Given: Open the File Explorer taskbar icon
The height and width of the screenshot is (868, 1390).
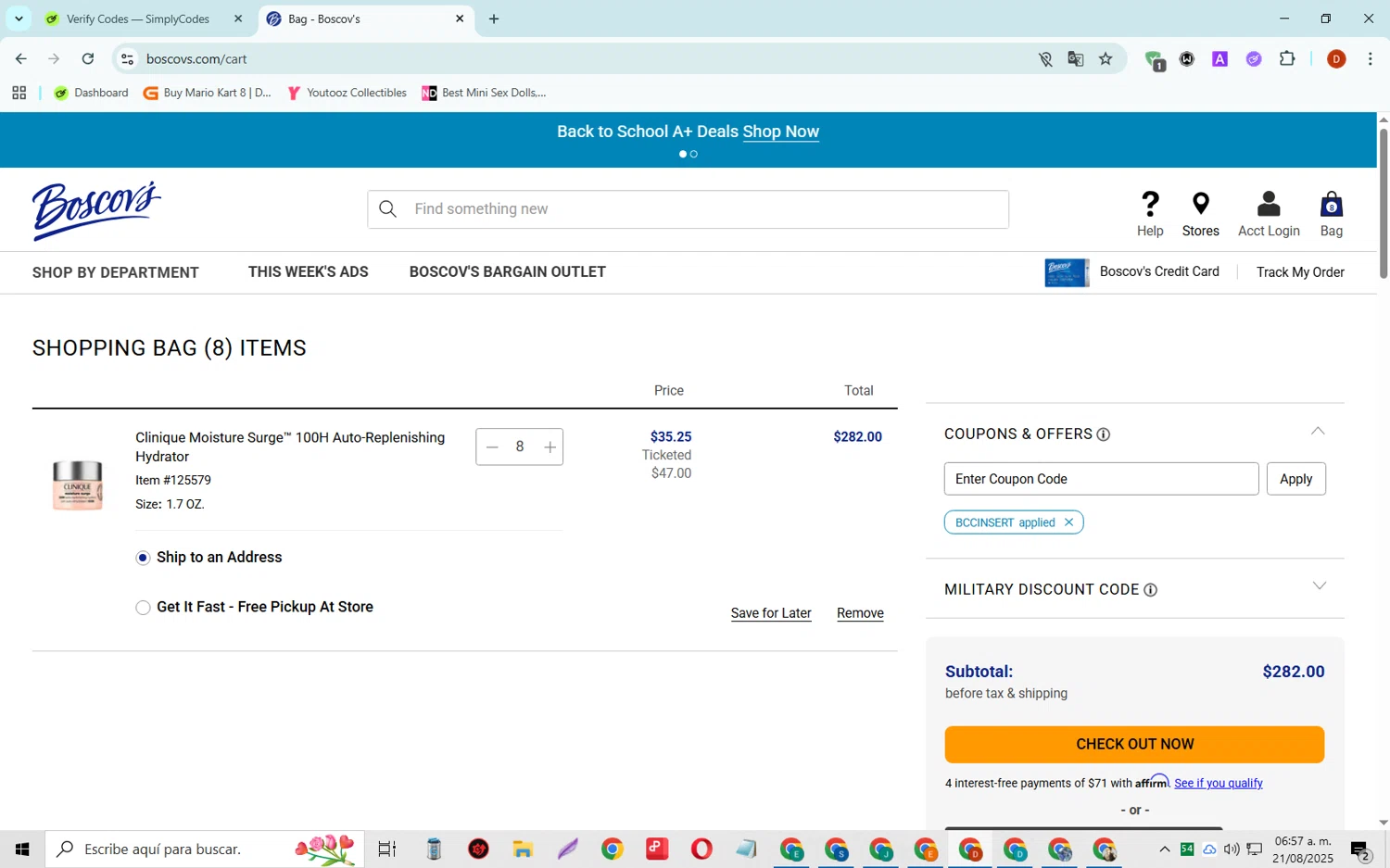Looking at the screenshot, I should coord(523,849).
